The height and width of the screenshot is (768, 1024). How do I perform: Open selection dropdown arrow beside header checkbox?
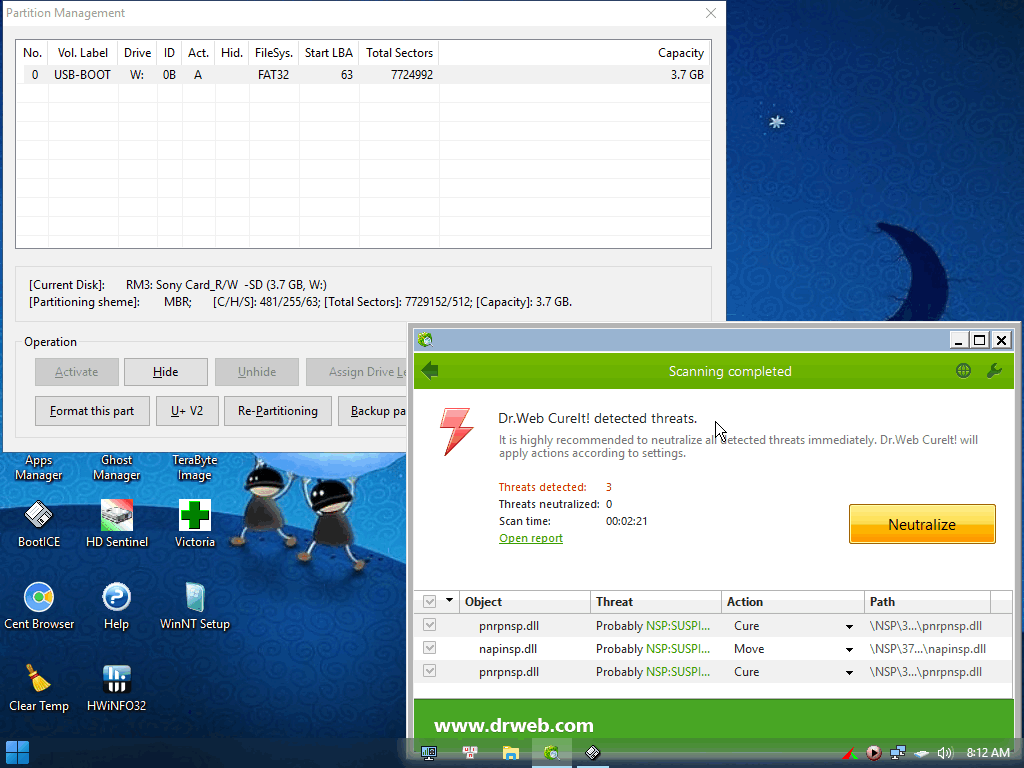pos(449,600)
